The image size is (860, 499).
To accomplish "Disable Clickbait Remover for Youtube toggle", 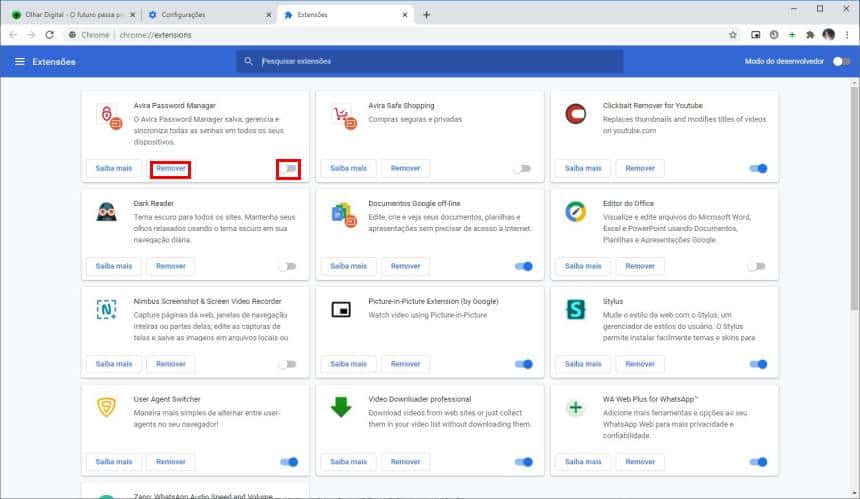I will point(758,168).
